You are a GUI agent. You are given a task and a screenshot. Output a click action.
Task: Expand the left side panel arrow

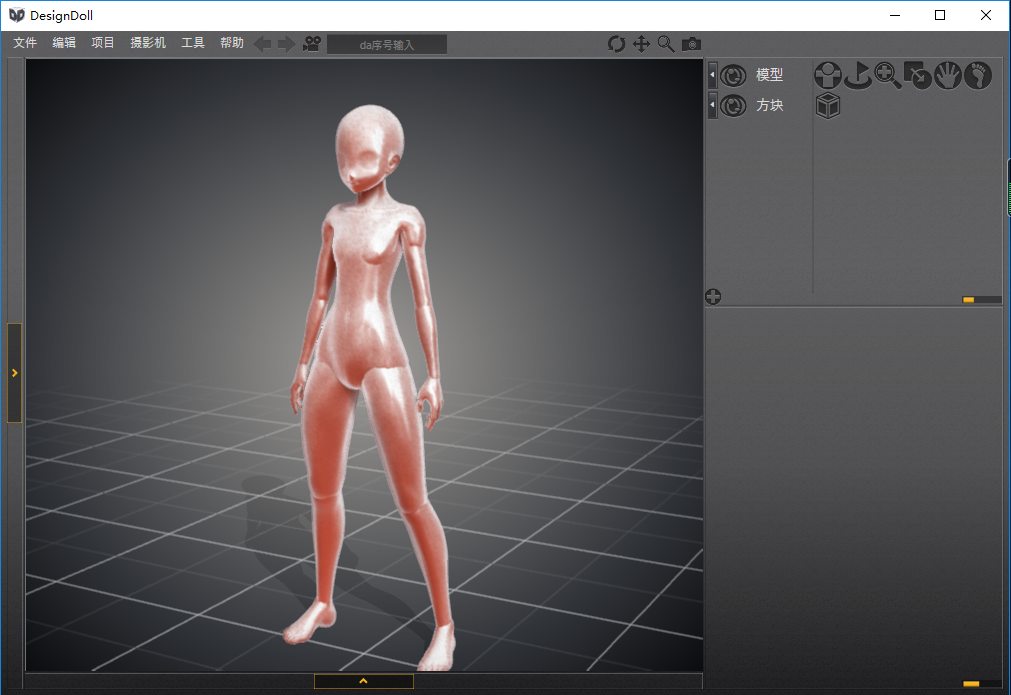click(x=14, y=373)
